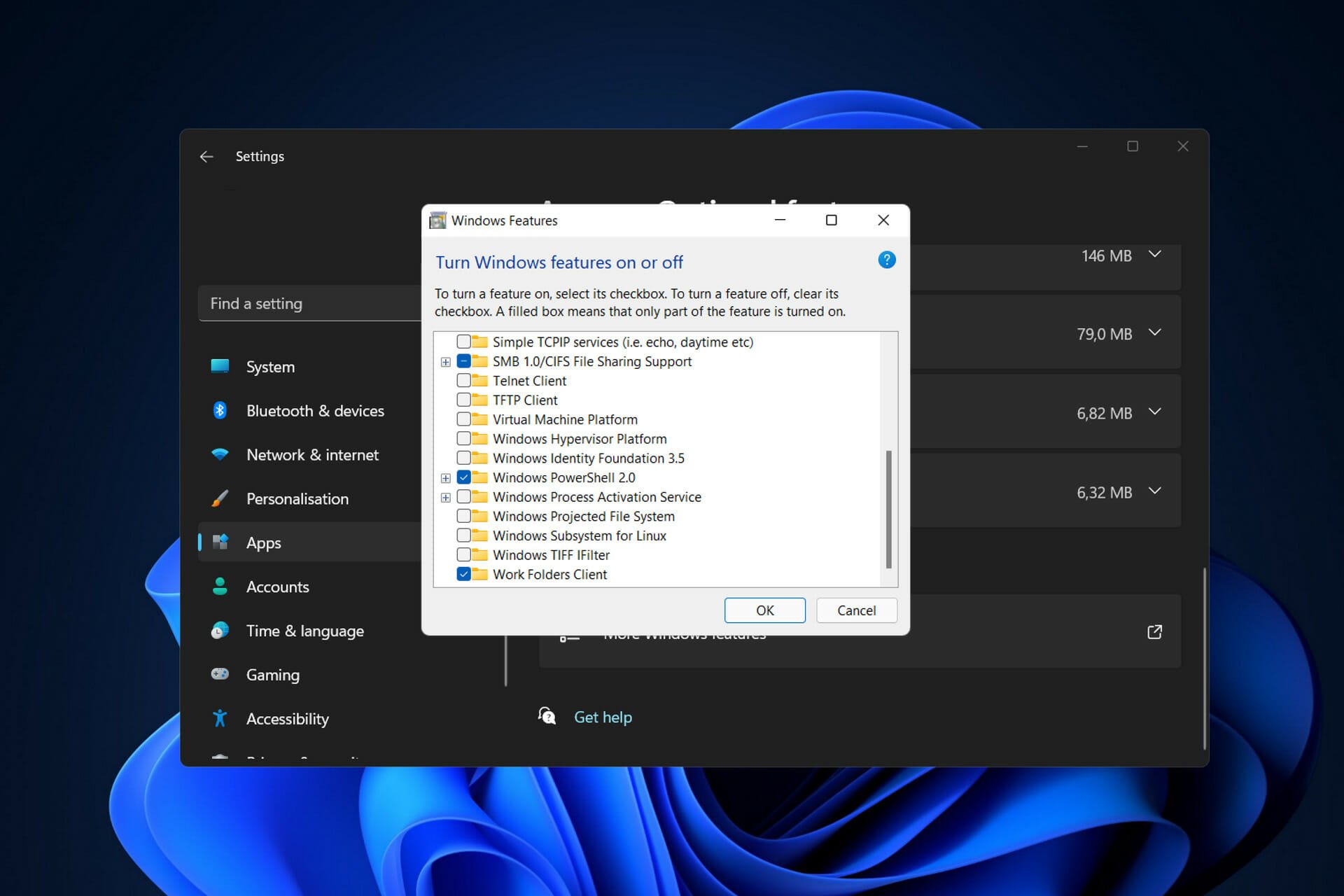
Task: Click the Personalisation brush icon
Action: point(220,498)
